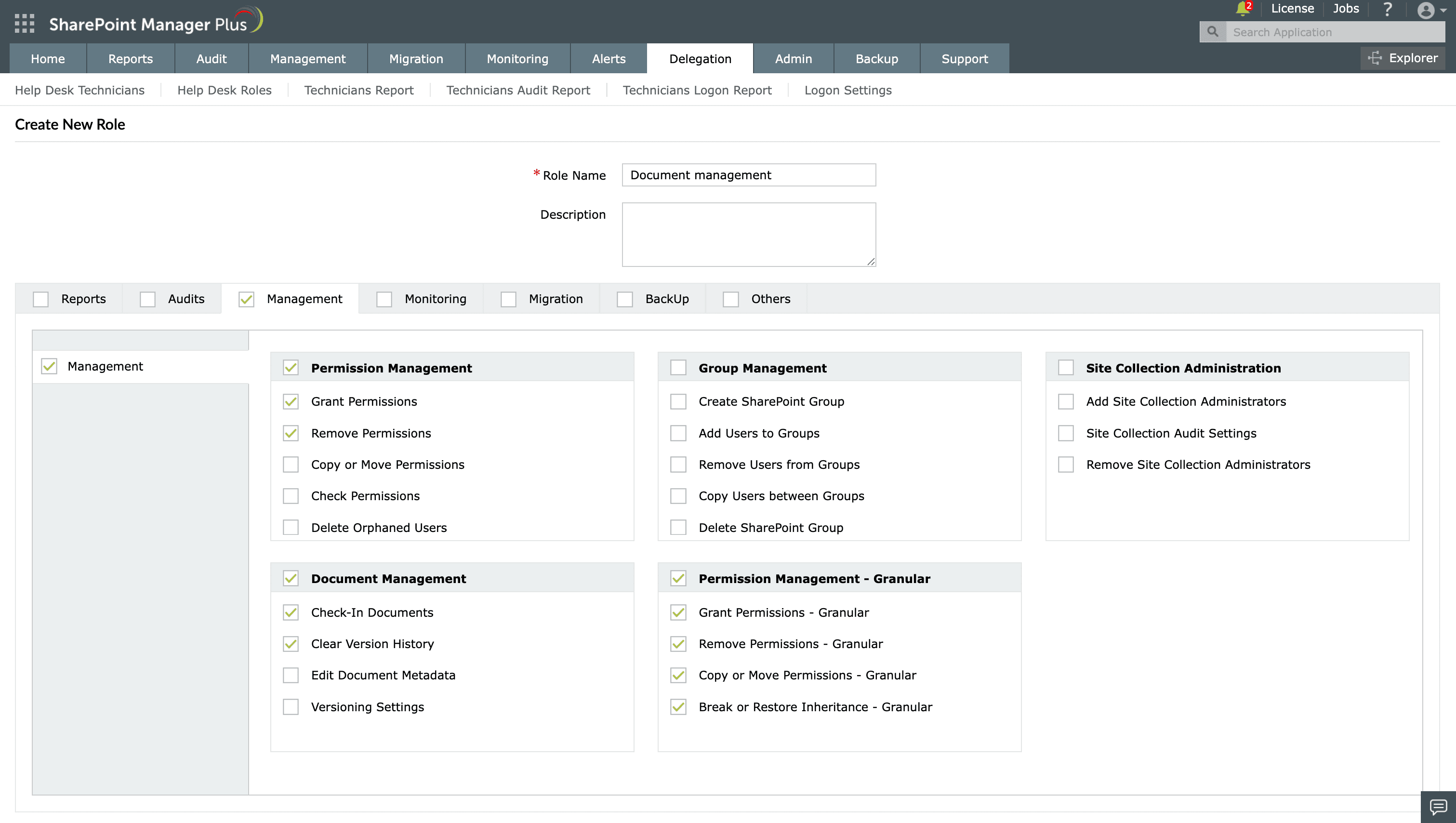Open Logon Settings link

[x=848, y=90]
